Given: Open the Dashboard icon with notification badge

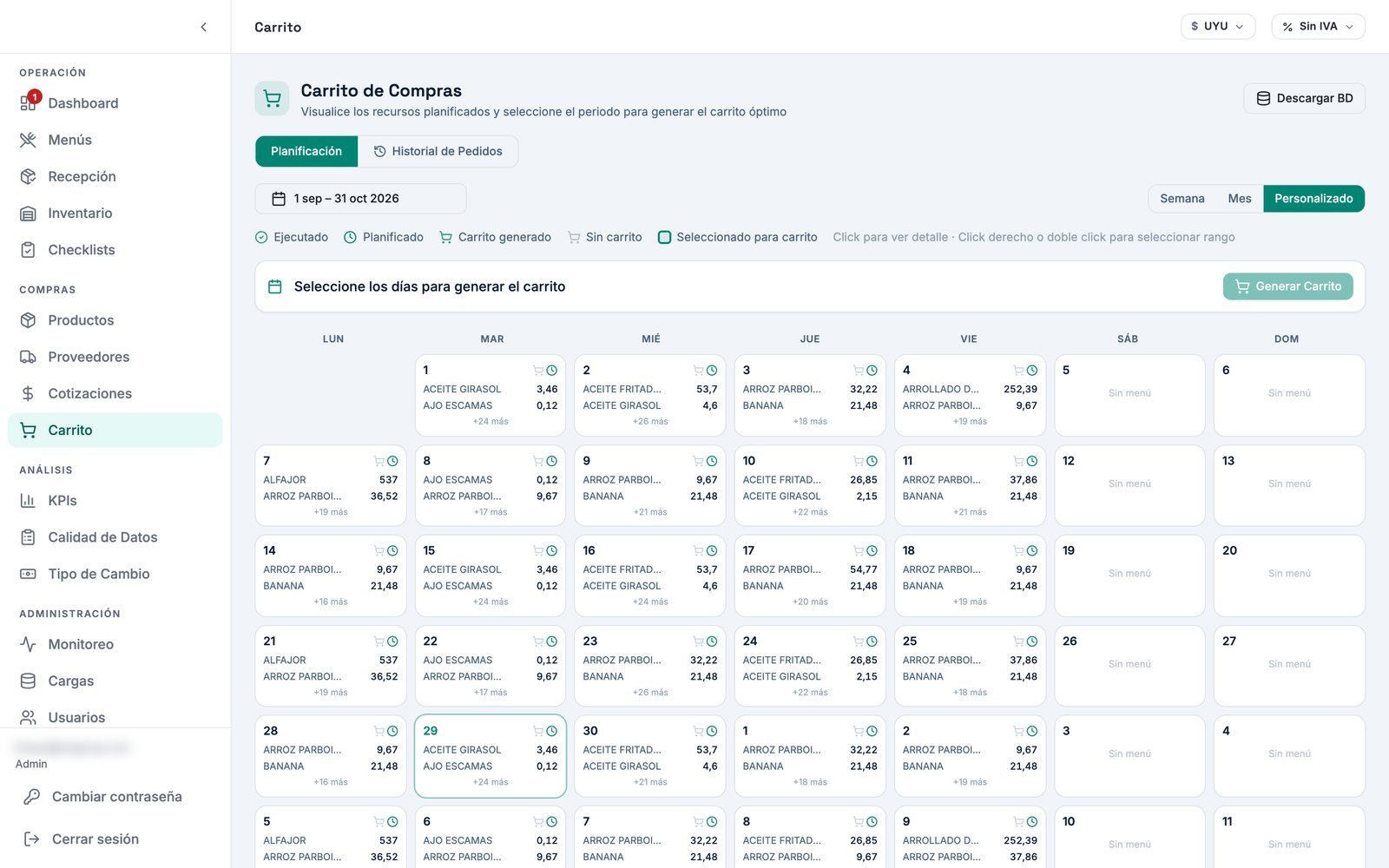Looking at the screenshot, I should tap(29, 102).
